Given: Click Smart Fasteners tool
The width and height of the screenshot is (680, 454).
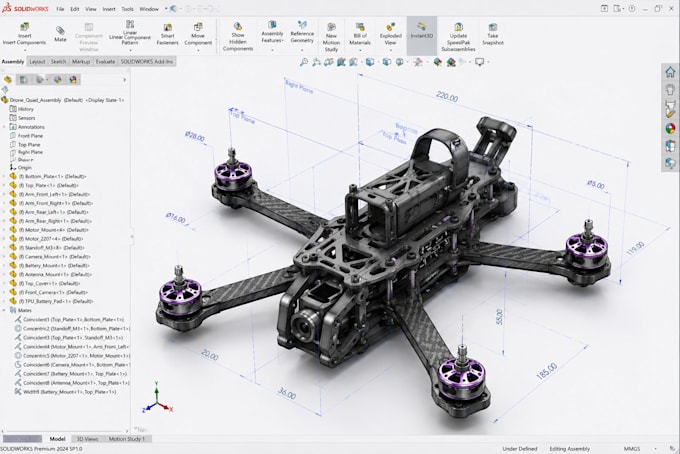Looking at the screenshot, I should [167, 34].
